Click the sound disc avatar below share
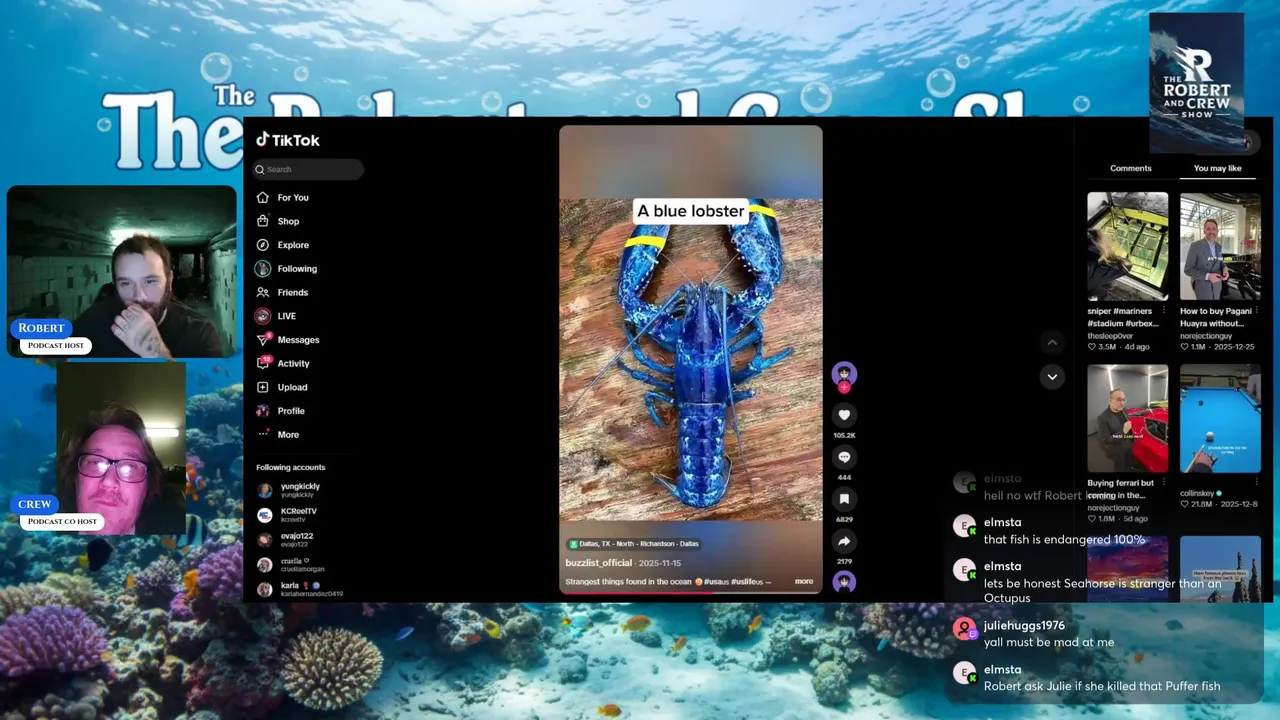1280x720 pixels. click(x=844, y=581)
